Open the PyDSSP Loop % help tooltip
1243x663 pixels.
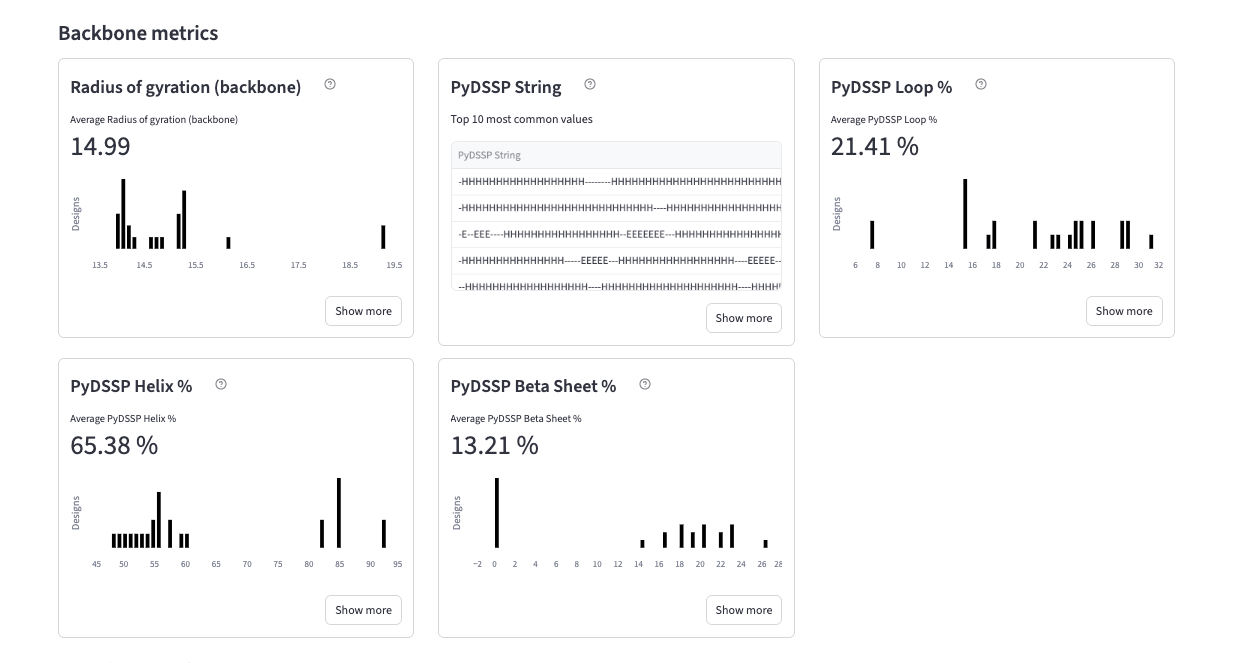click(980, 85)
